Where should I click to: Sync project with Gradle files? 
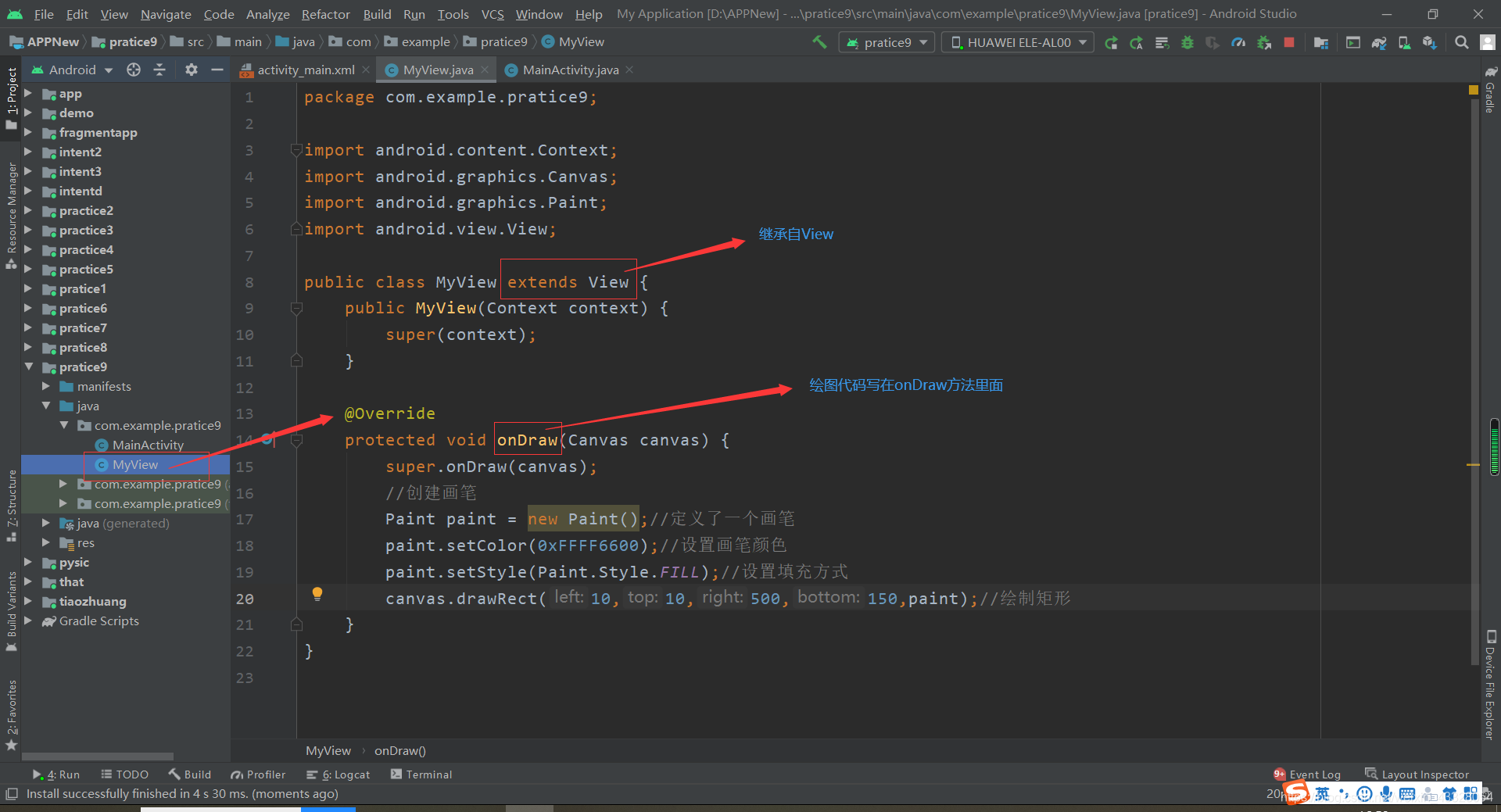pyautogui.click(x=1379, y=42)
